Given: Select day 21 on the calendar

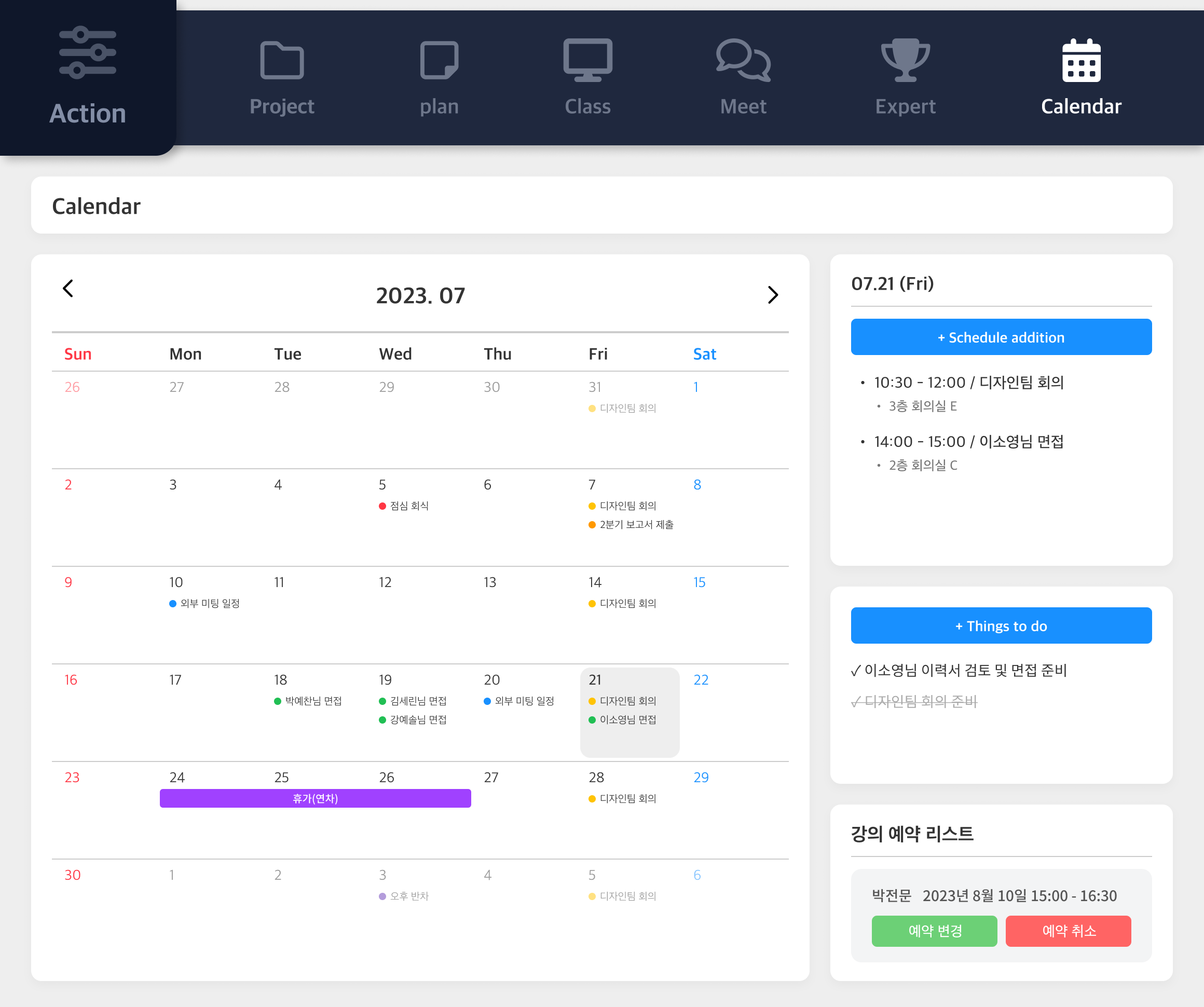Looking at the screenshot, I should click(x=629, y=712).
